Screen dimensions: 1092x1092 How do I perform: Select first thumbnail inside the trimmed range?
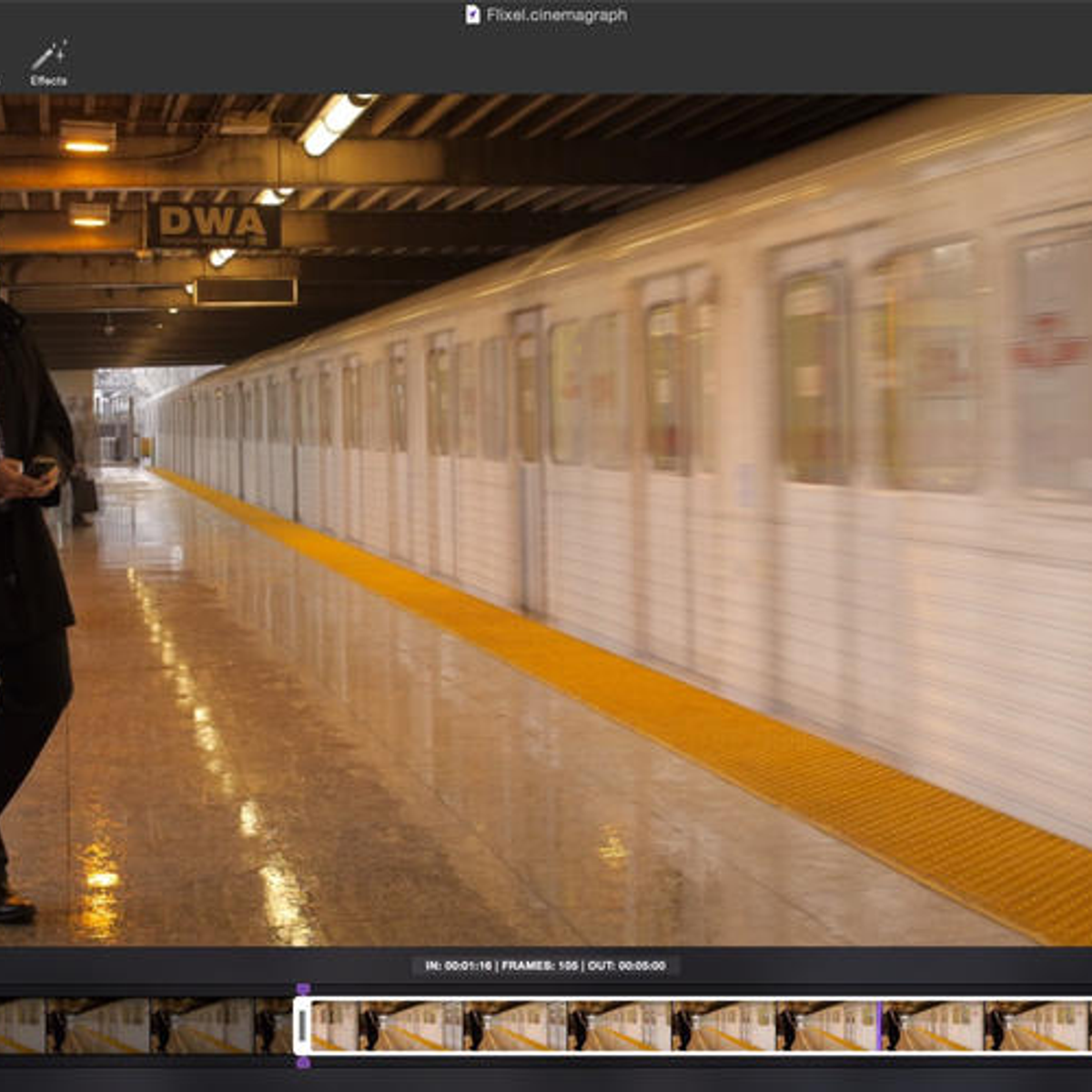[x=335, y=1025]
